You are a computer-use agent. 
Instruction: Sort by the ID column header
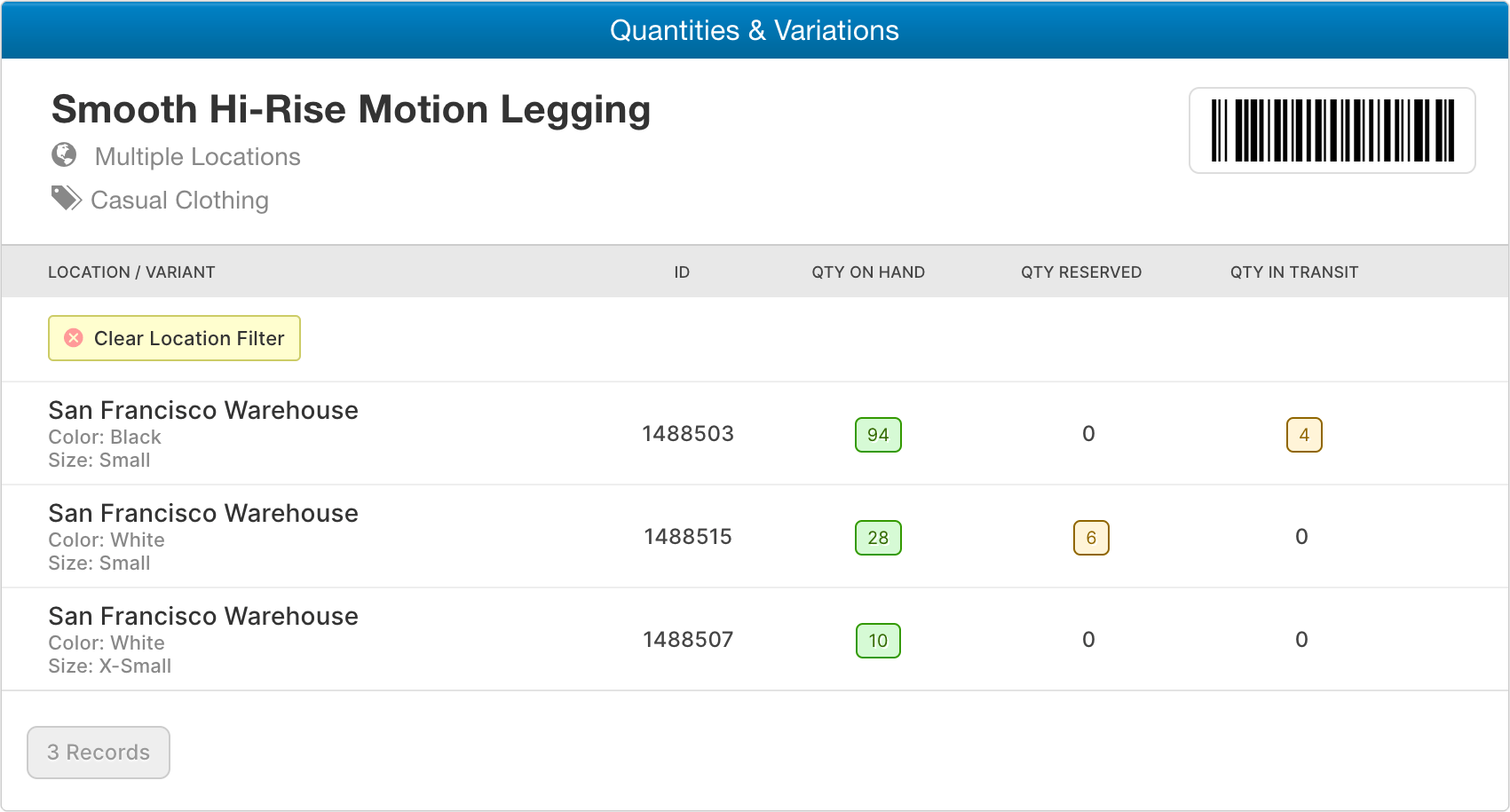[682, 272]
